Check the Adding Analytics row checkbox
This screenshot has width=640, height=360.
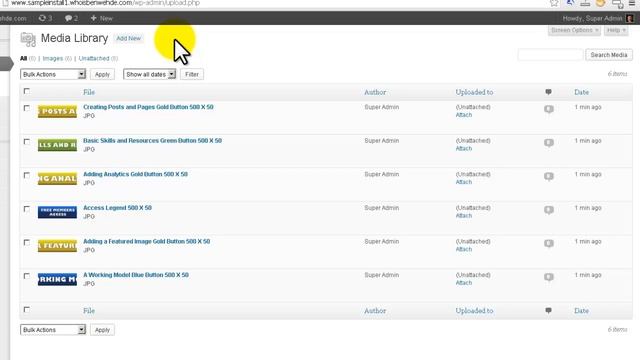pyautogui.click(x=27, y=176)
